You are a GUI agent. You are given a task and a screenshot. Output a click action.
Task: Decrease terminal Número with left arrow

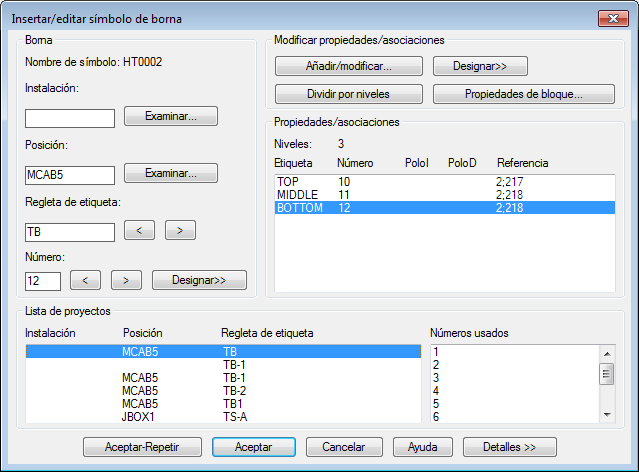85,280
